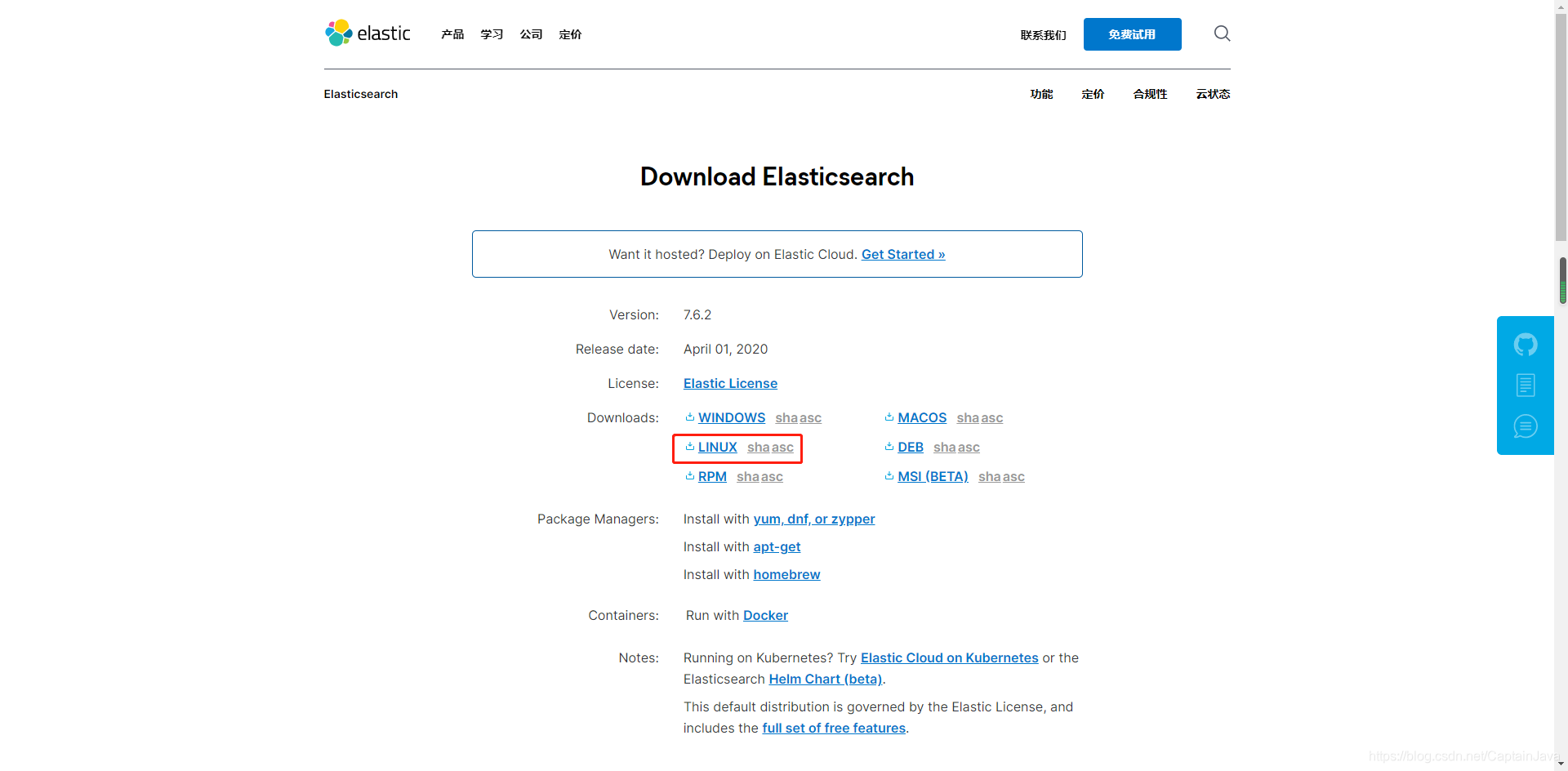Open the chat bubble icon in side panel
The image size is (1568, 771).
click(x=1525, y=426)
